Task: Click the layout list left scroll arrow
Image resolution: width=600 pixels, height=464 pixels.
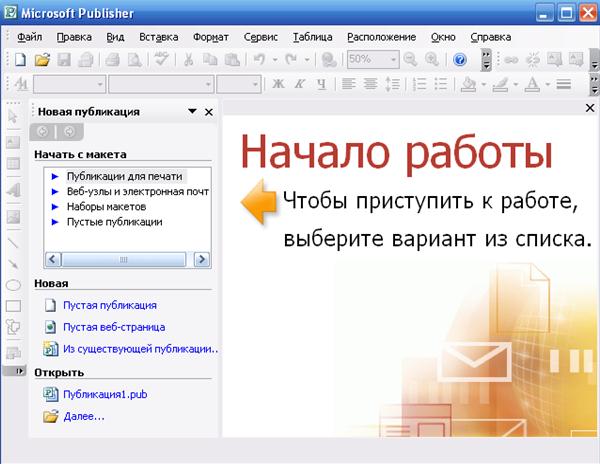Action: coord(53,259)
